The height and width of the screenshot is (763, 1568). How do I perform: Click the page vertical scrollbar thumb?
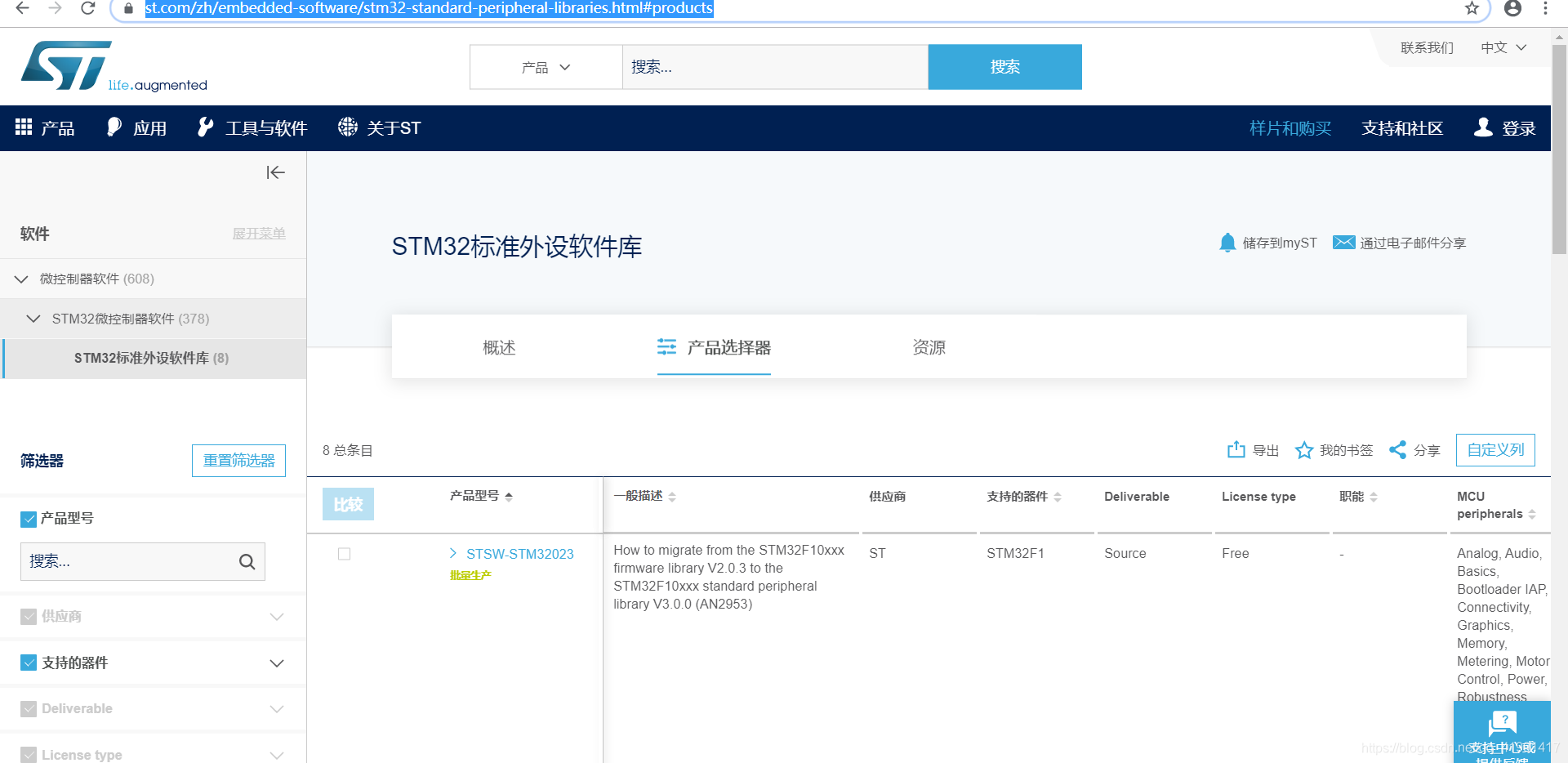click(x=1559, y=149)
